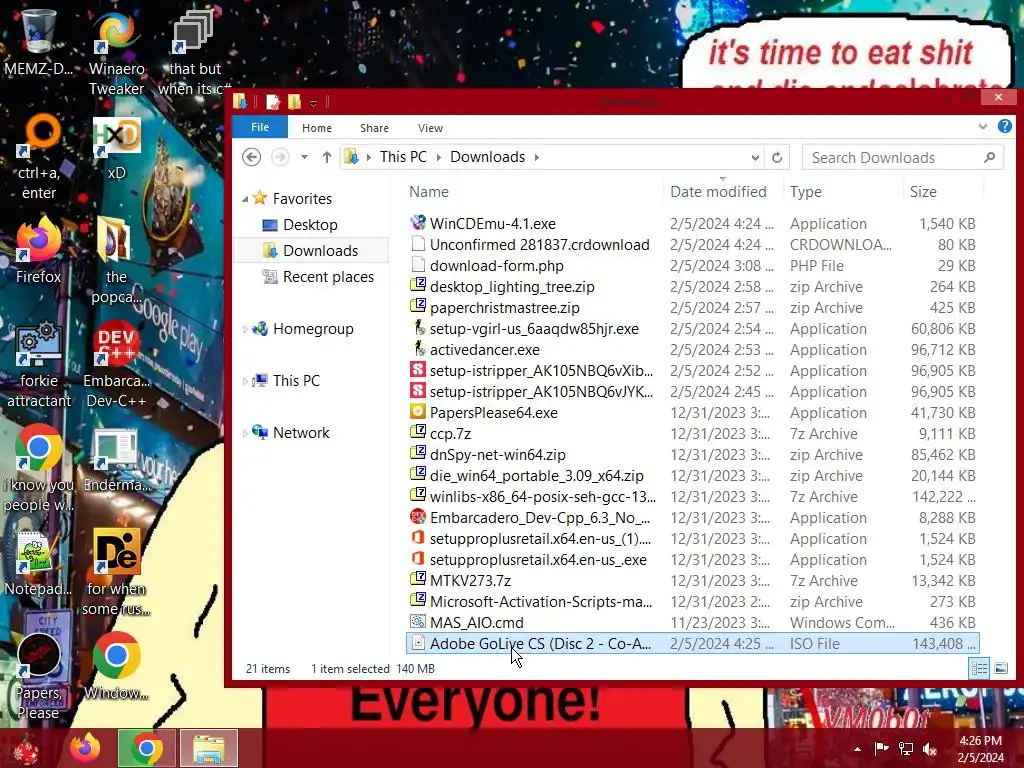Open the Action Center flag icon
This screenshot has width=1024, height=768.
click(x=881, y=749)
